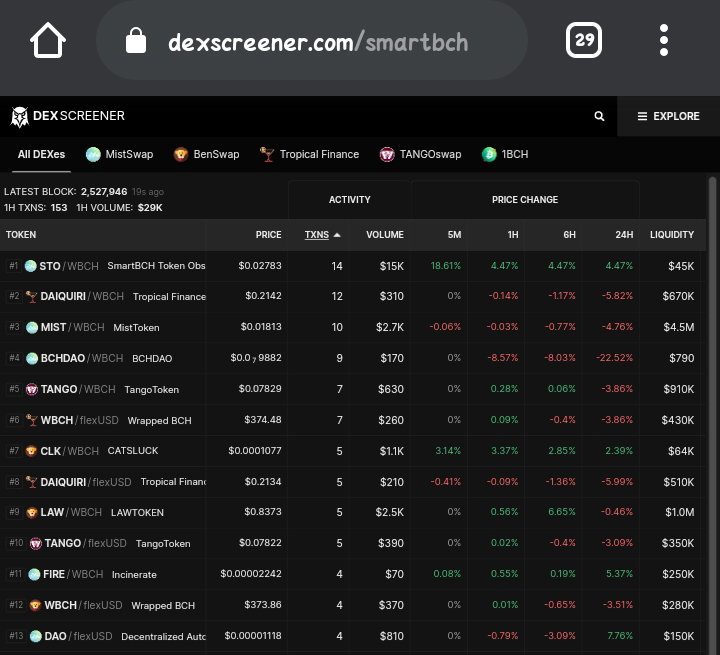
Task: Sort by TXNS column header
Action: pos(317,235)
